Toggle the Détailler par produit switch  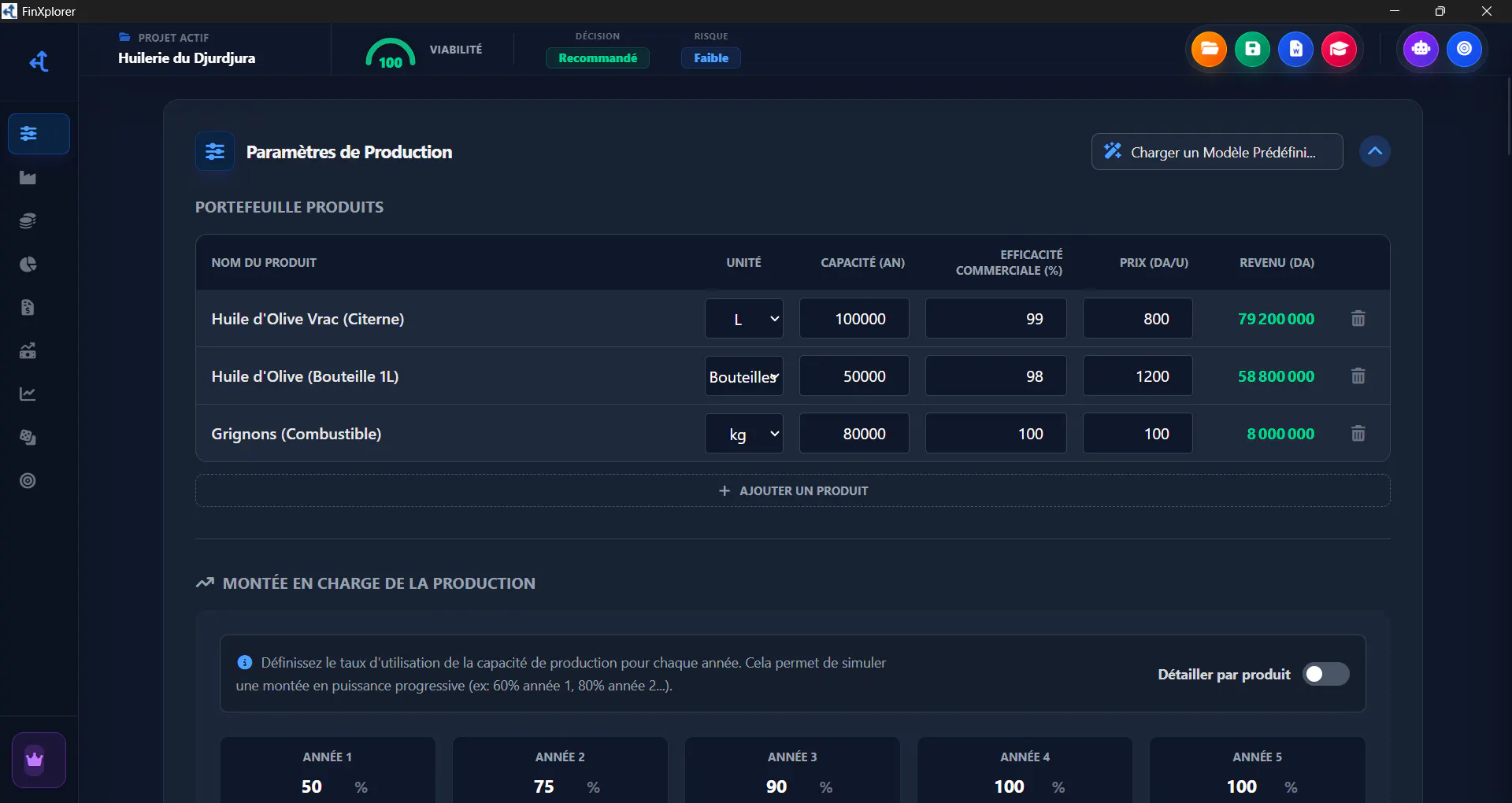pos(1326,674)
